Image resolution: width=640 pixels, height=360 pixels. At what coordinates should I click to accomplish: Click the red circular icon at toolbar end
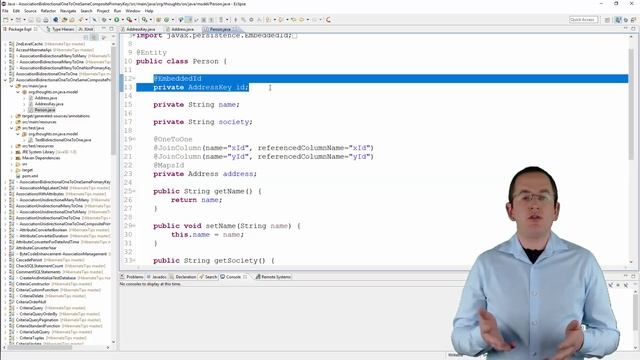coord(328,20)
